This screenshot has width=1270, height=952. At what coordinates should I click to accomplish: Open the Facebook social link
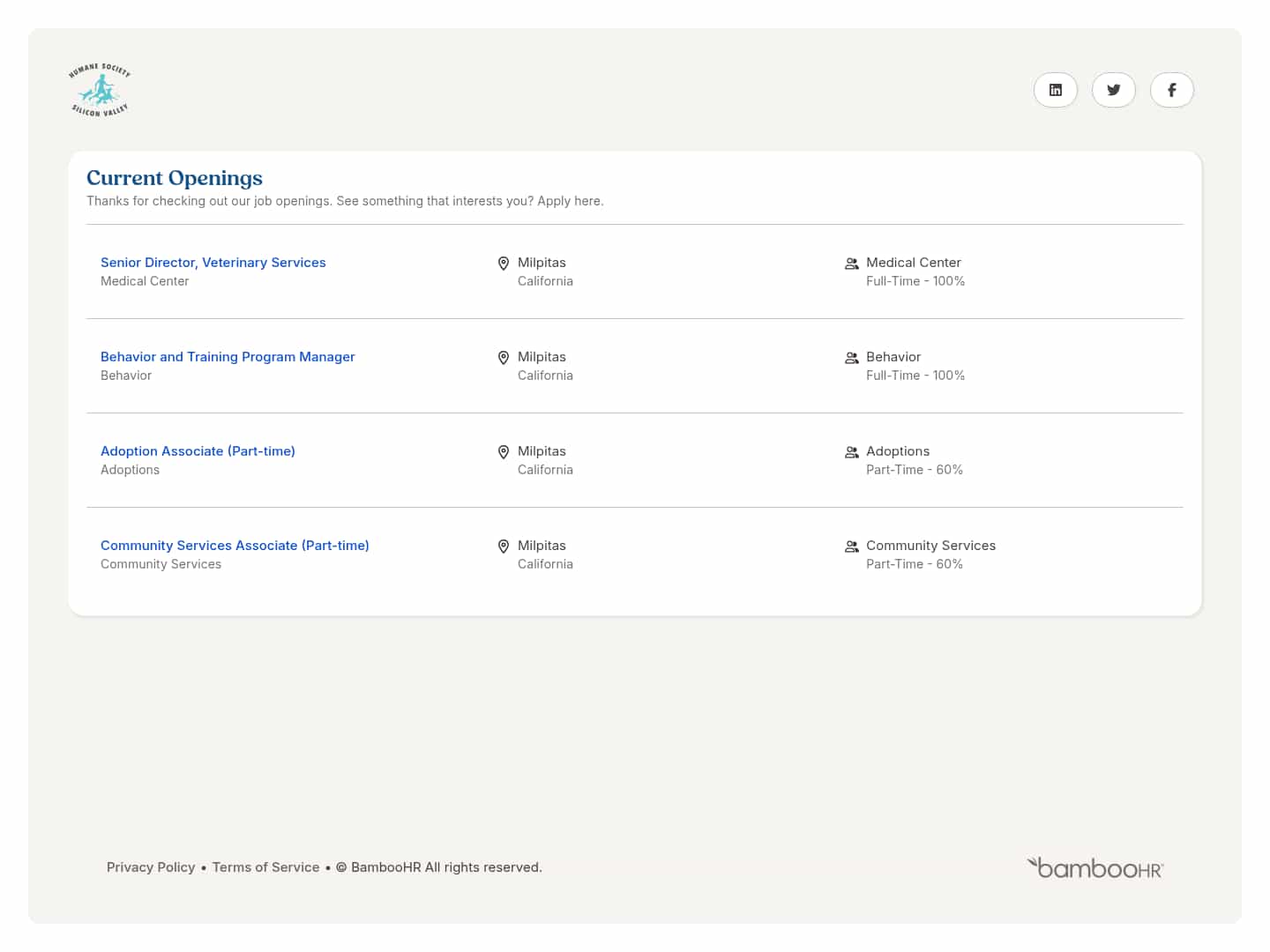1172,90
